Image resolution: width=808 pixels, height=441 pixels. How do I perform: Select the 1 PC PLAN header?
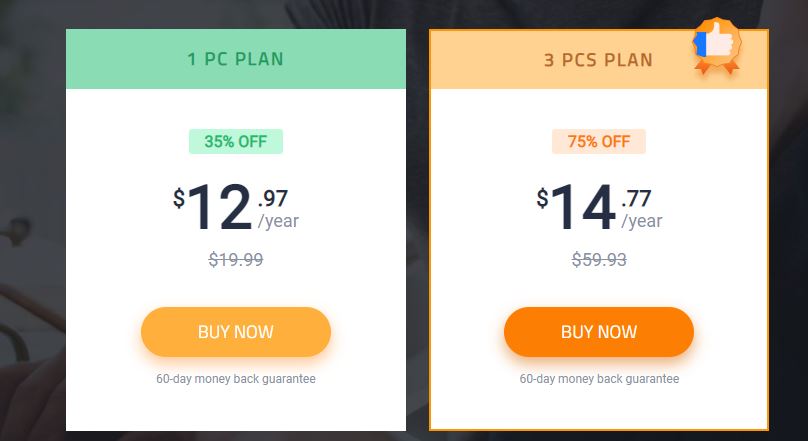235,59
